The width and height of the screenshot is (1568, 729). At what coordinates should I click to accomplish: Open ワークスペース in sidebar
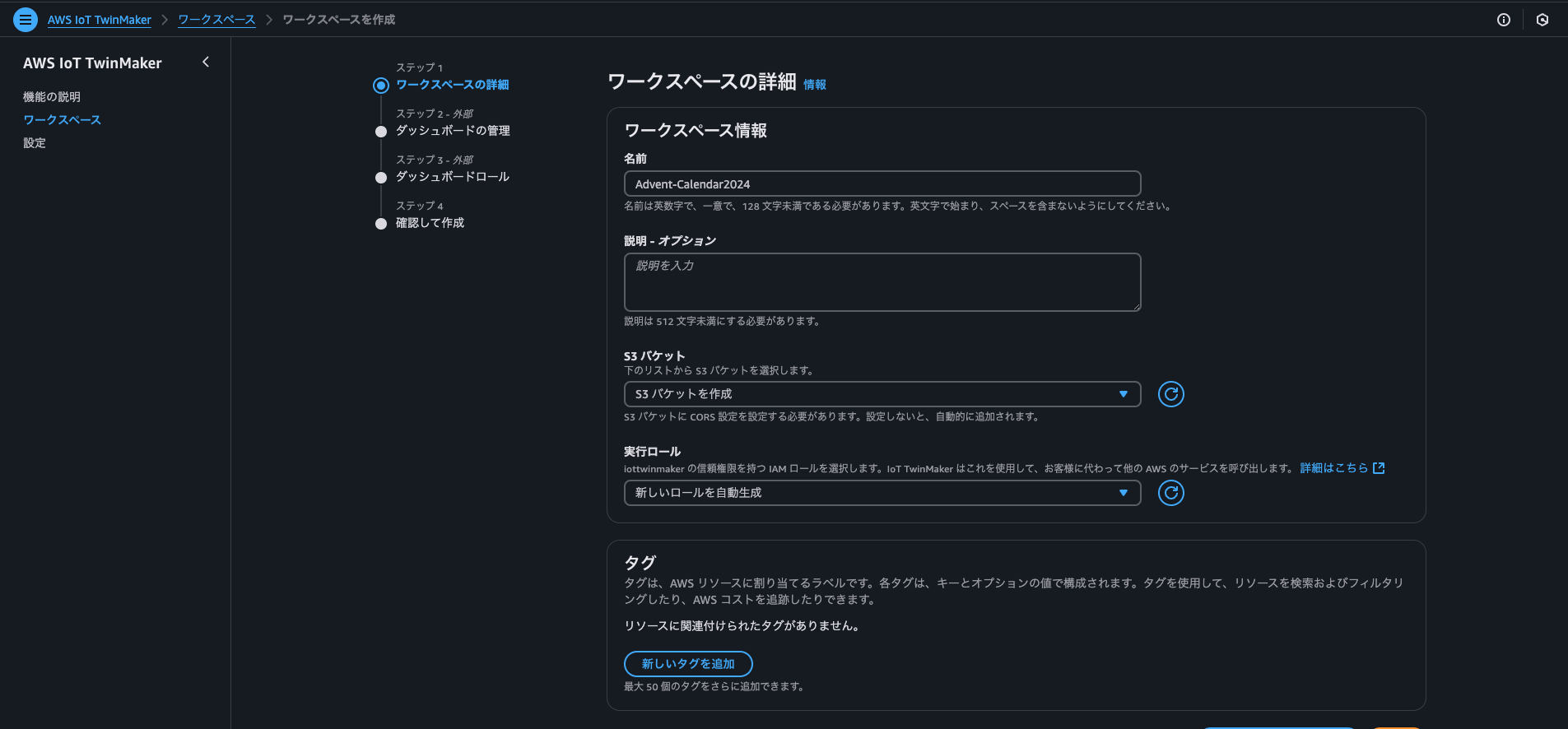(62, 120)
